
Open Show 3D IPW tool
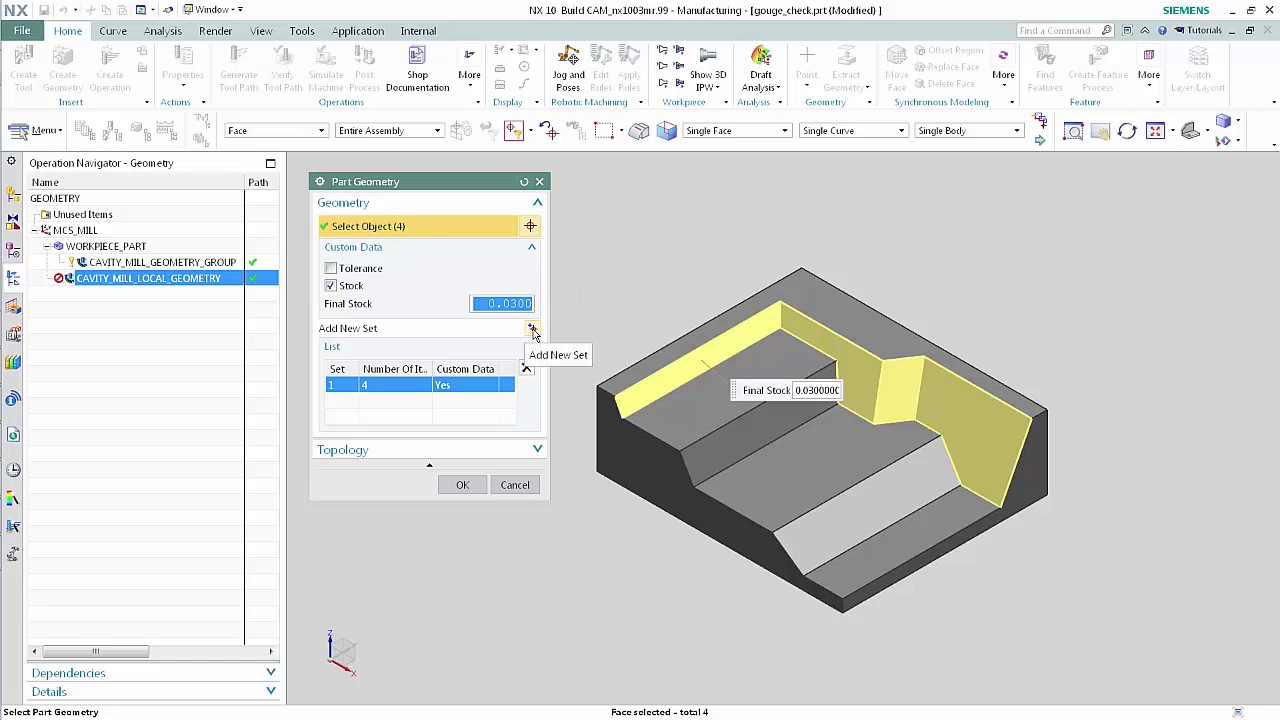click(x=708, y=68)
